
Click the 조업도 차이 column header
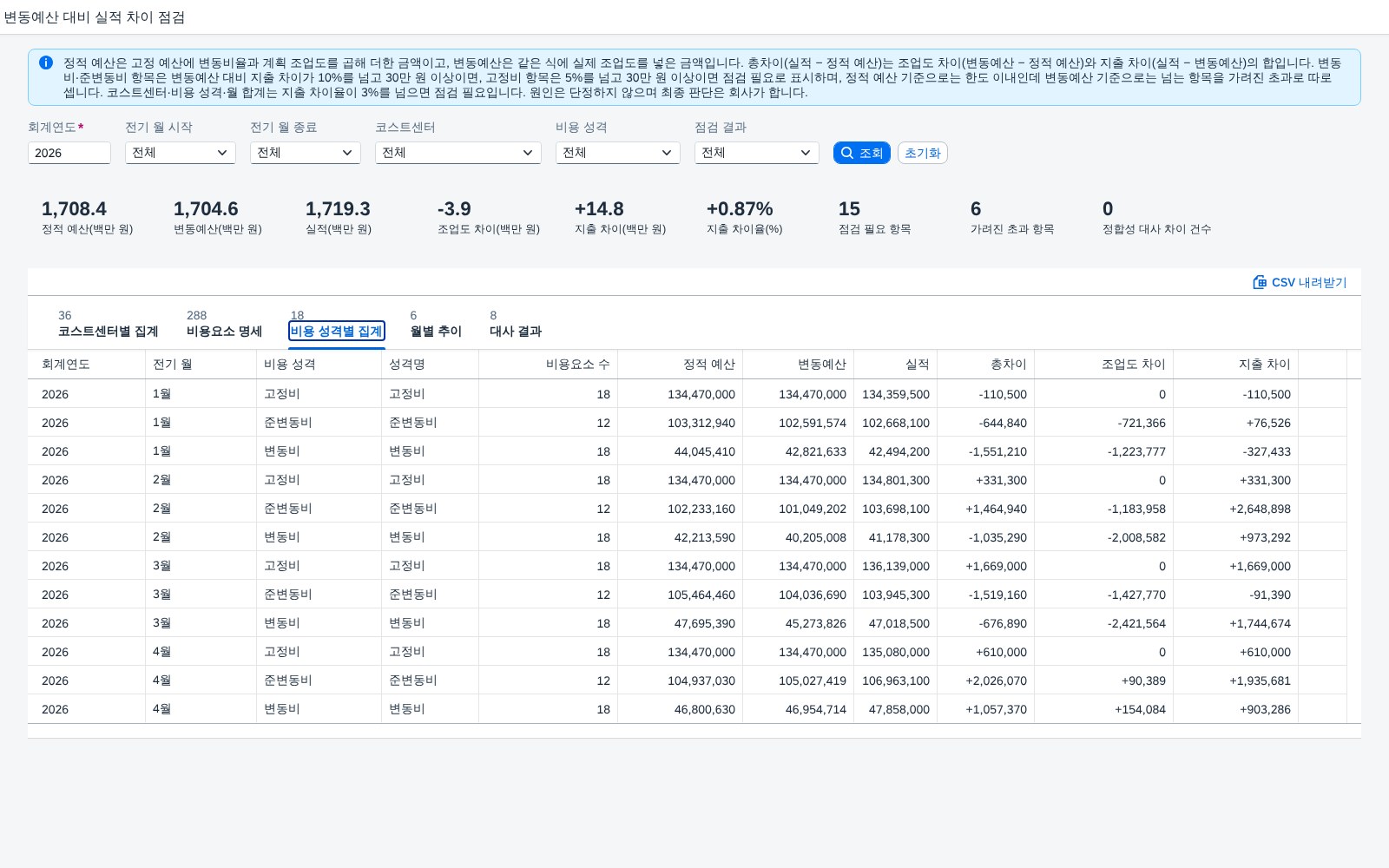pos(1104,365)
